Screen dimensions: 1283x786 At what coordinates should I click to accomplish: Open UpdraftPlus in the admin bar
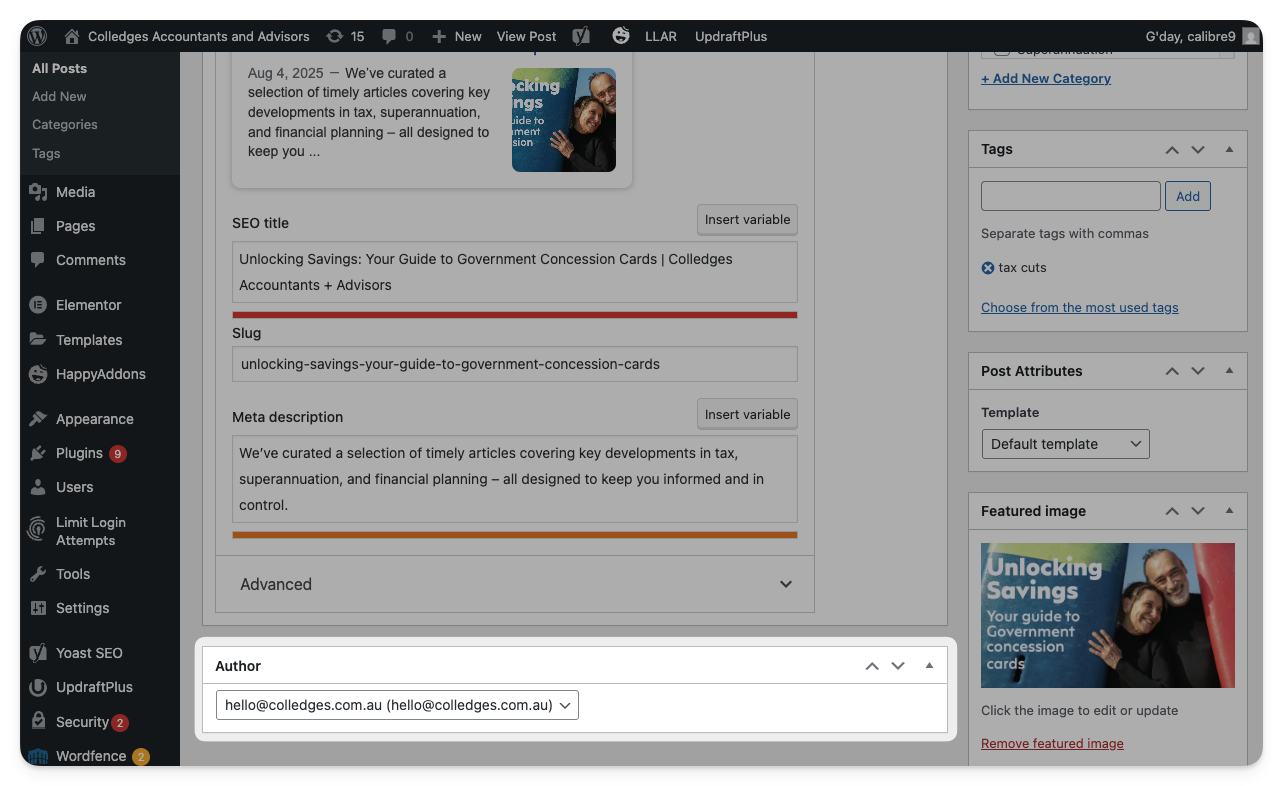click(x=731, y=36)
